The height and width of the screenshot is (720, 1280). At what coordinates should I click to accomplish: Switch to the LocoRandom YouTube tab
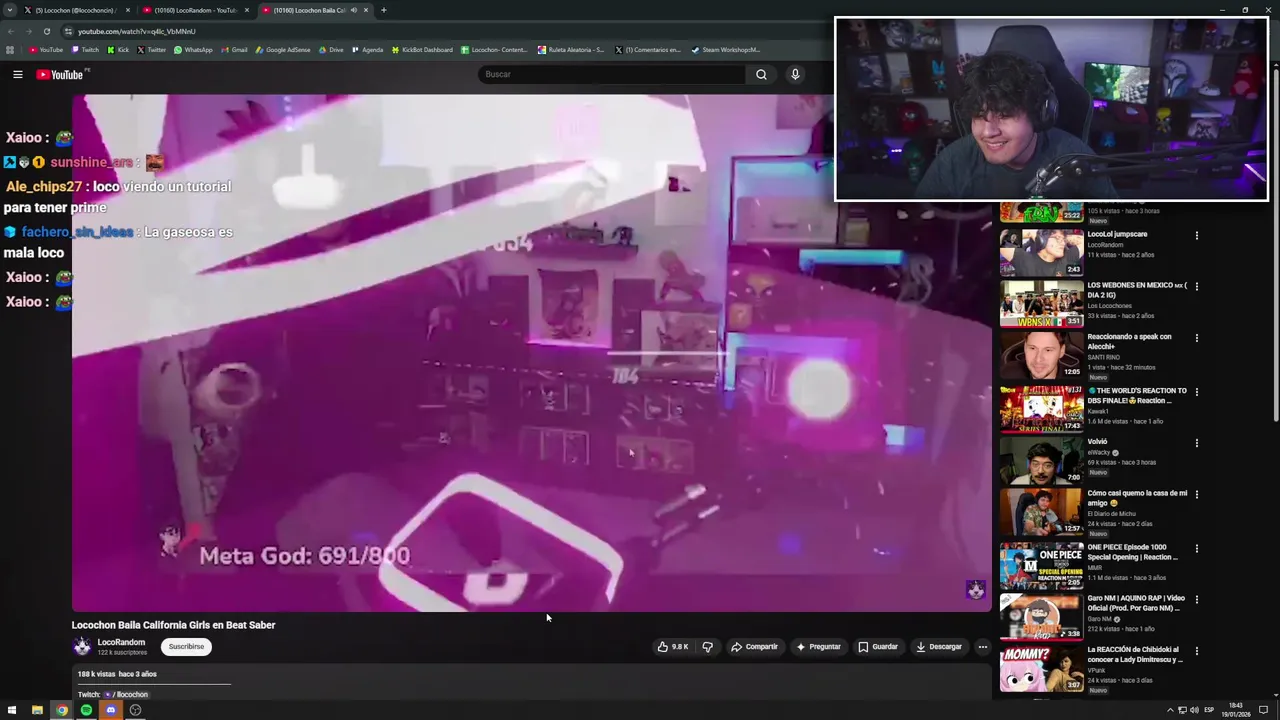195,10
